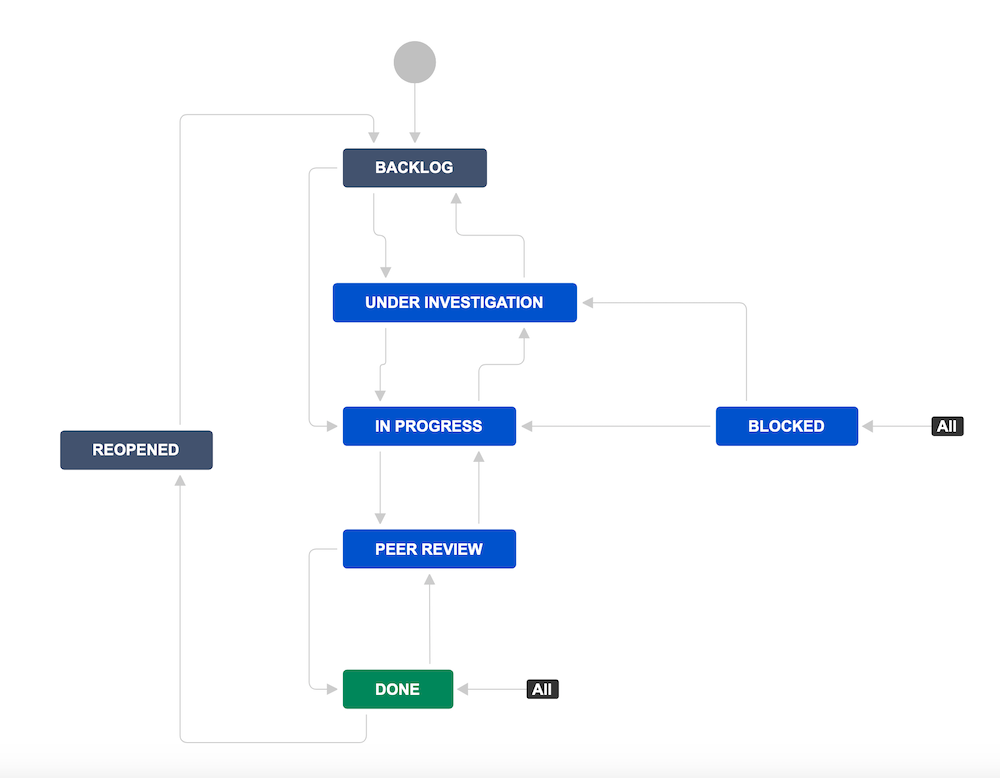The width and height of the screenshot is (1000, 778).
Task: Click the All label next to BLOCKED
Action: click(946, 425)
